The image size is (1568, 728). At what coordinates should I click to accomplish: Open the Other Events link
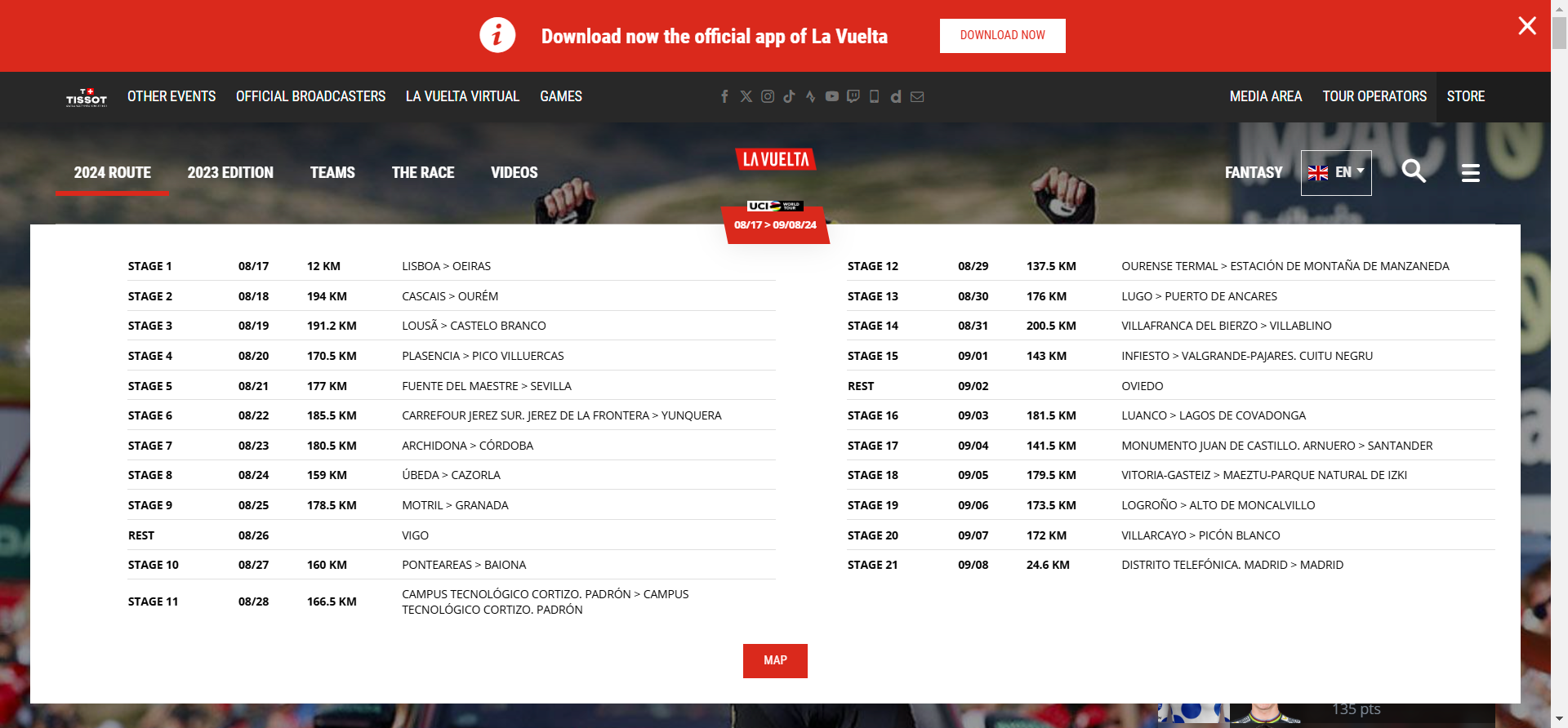171,96
